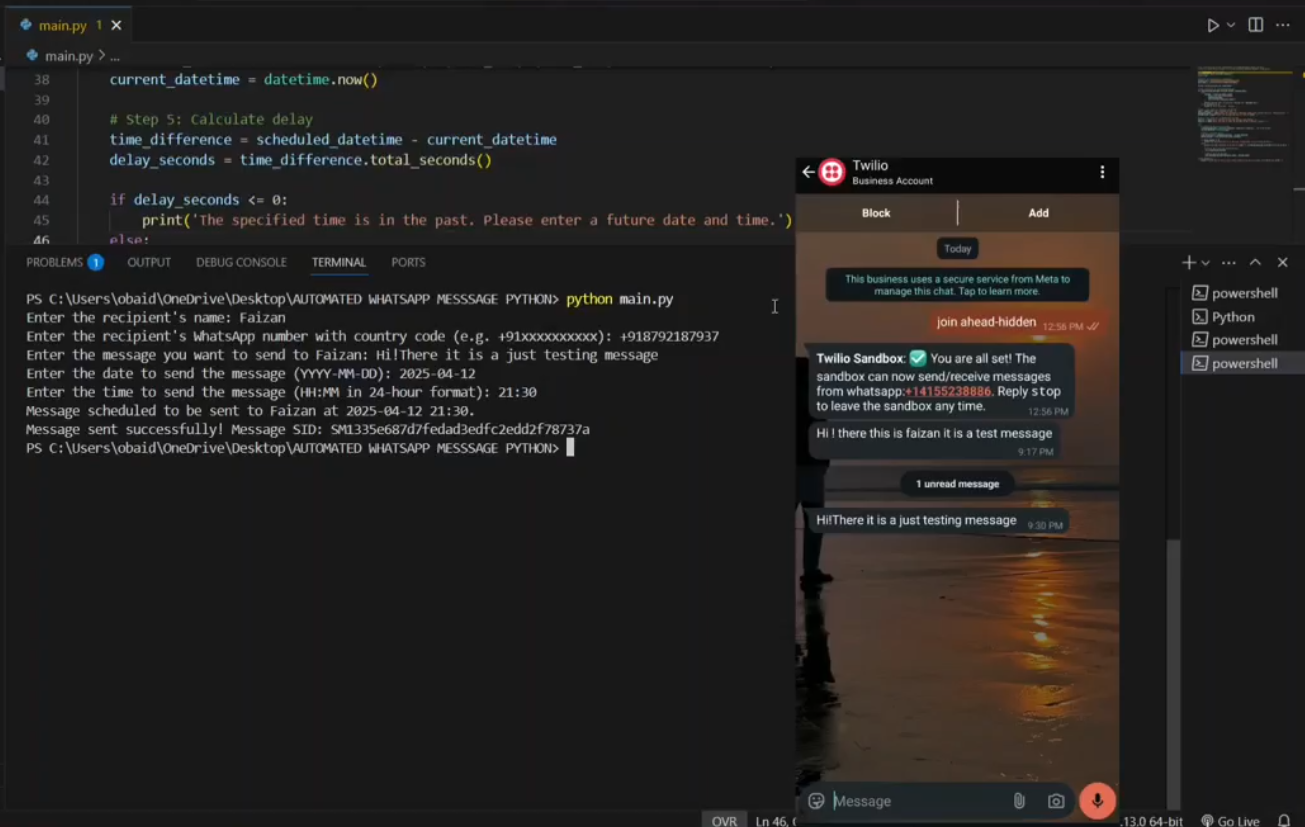Open the launch profile dropdown beside plus
The height and width of the screenshot is (827, 1305).
pyautogui.click(x=1206, y=263)
